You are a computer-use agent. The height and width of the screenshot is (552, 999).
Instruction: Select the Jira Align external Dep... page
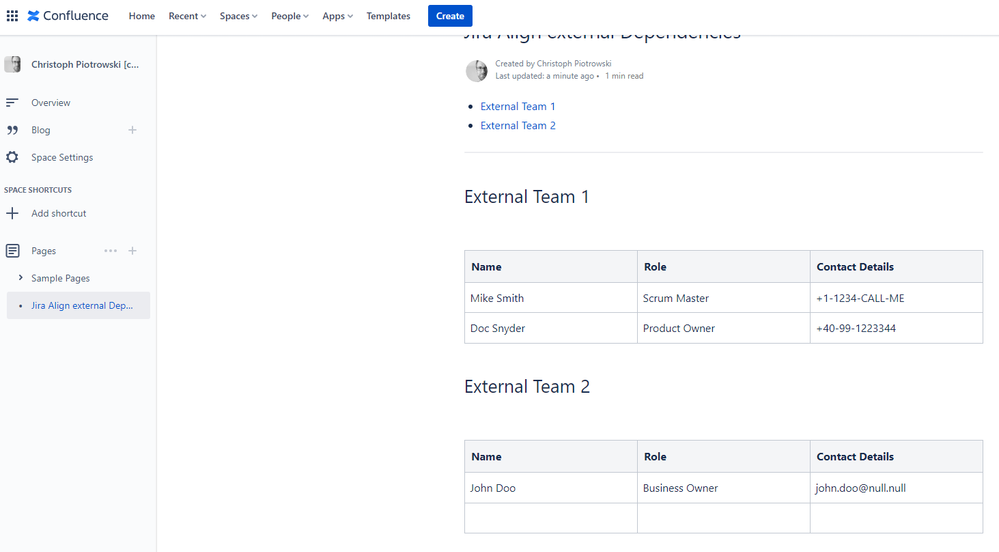click(x=78, y=305)
